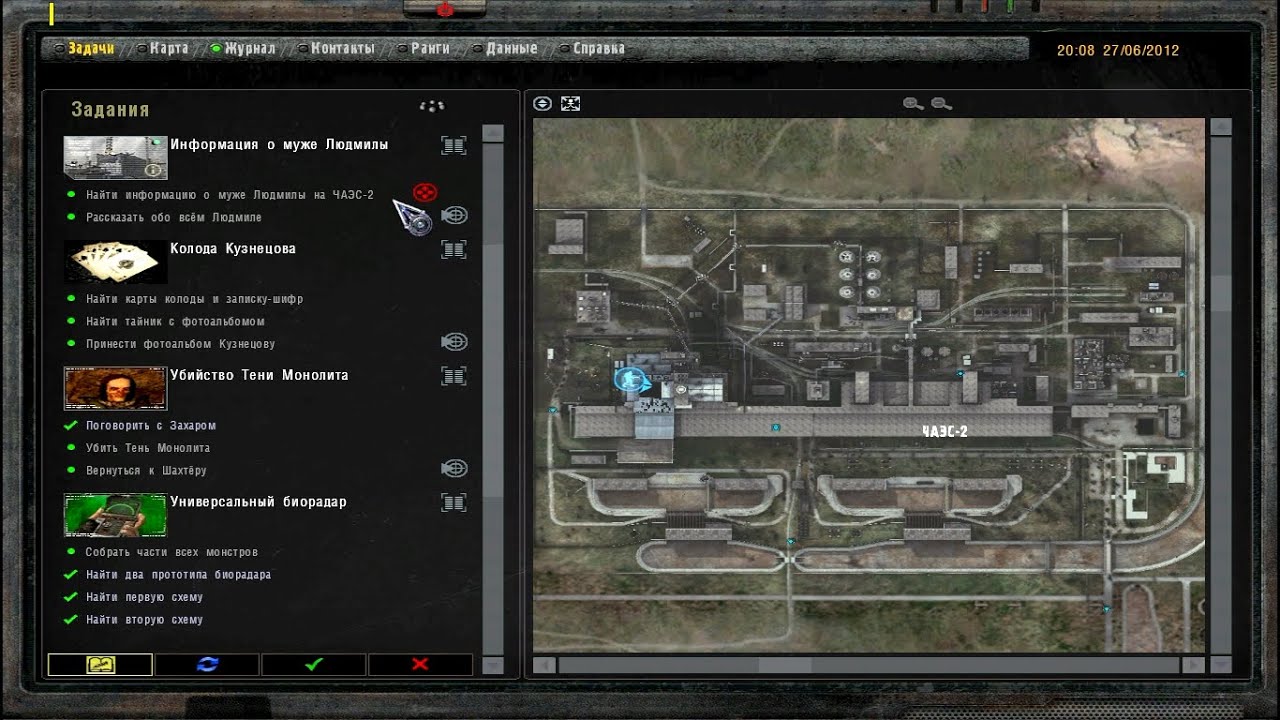Click the green bioradar thumbnail

[x=115, y=515]
